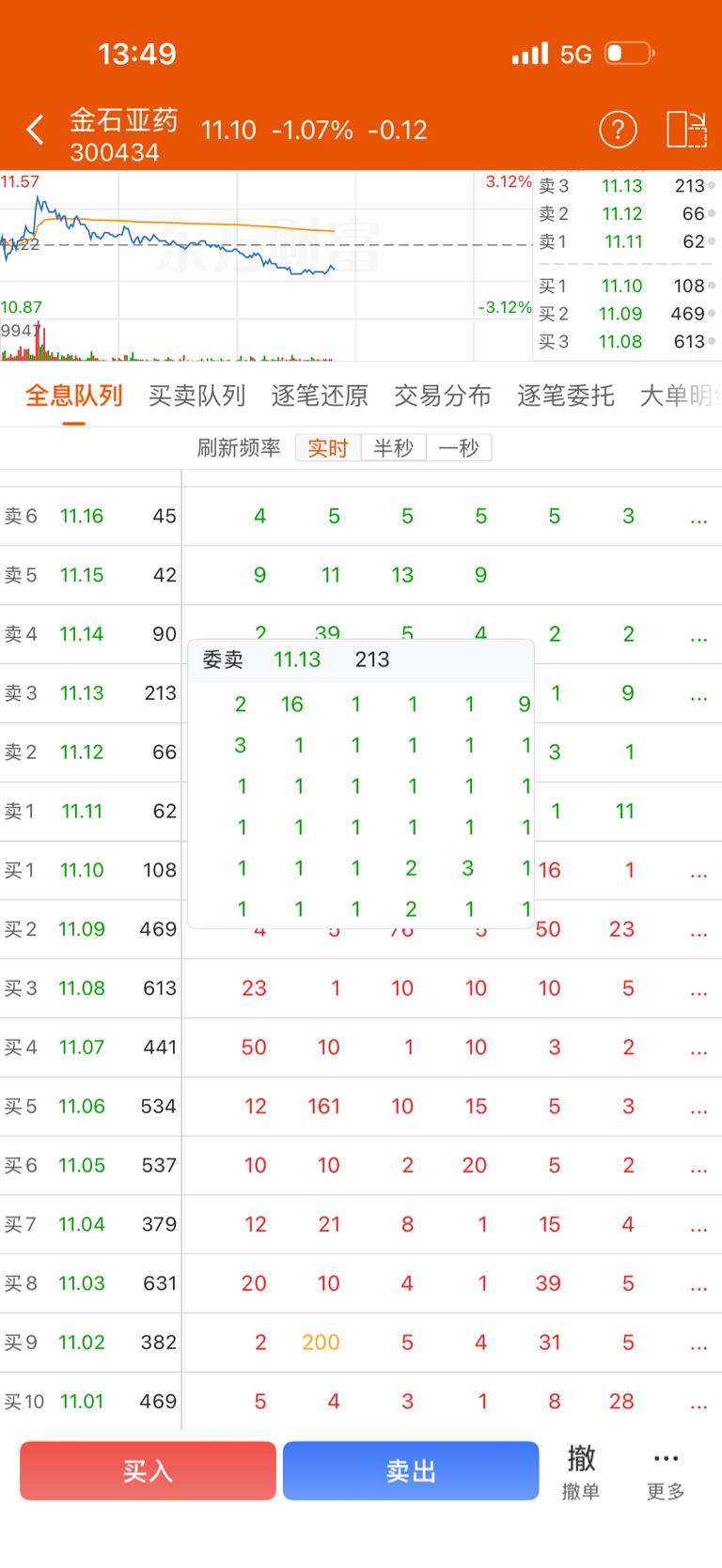Switch to 买卖队列 tab
The image size is (722, 1568).
point(197,396)
